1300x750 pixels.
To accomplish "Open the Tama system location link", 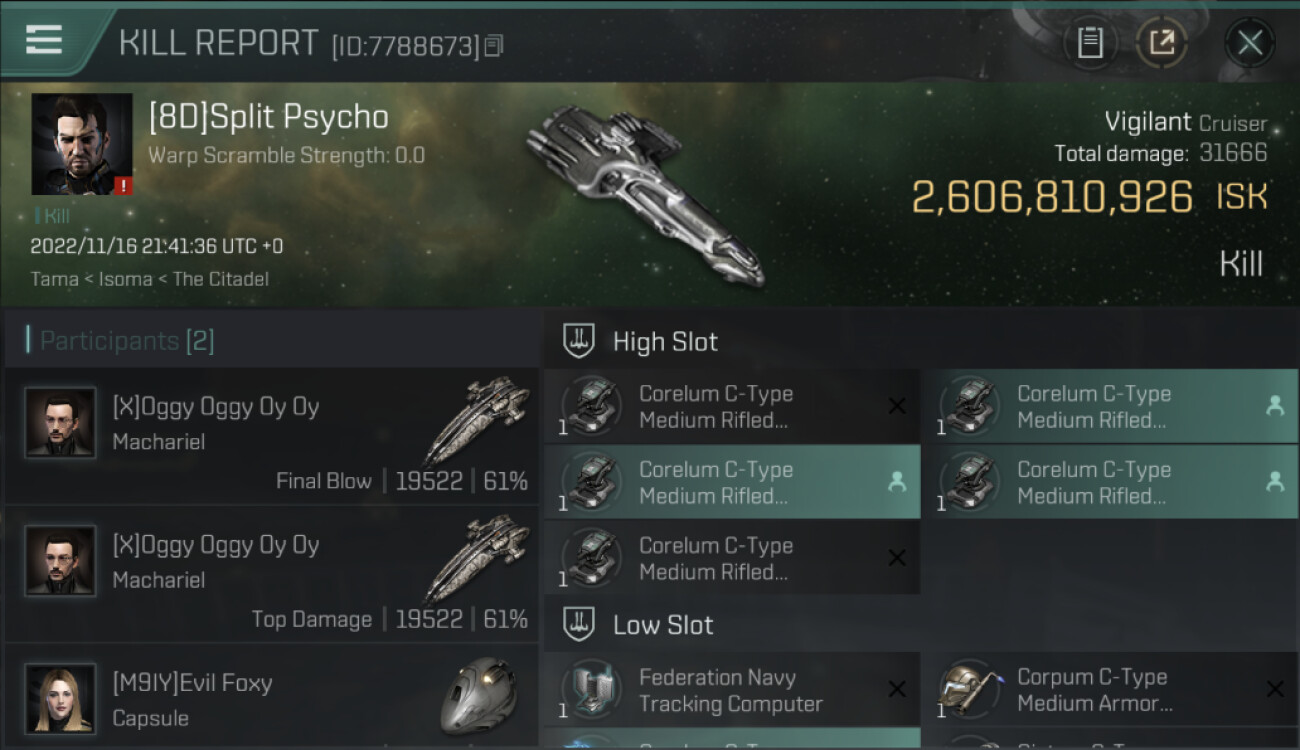I will pos(54,279).
